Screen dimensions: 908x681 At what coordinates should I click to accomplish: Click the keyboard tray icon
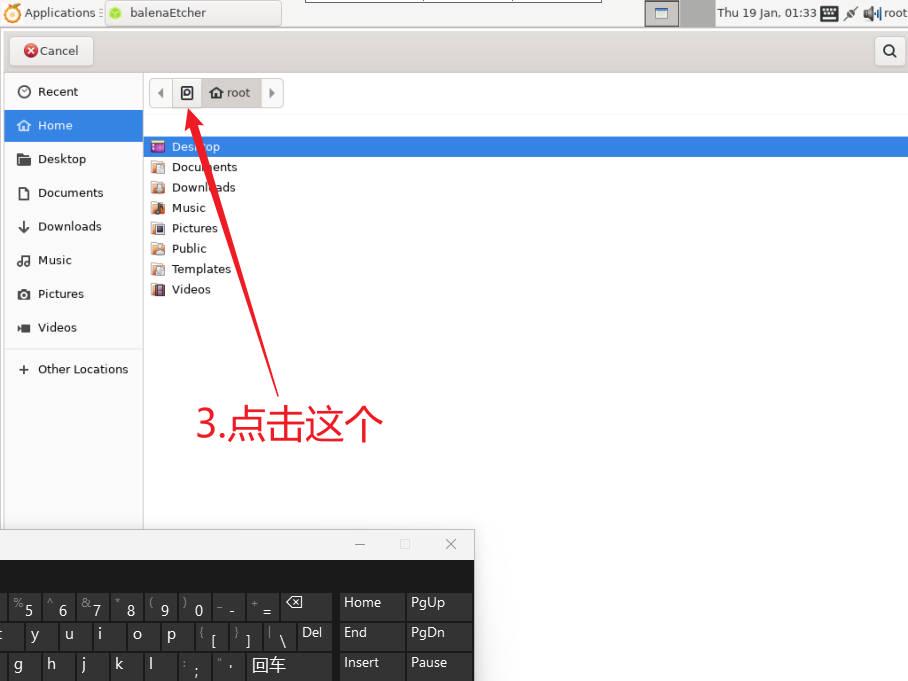[x=829, y=13]
